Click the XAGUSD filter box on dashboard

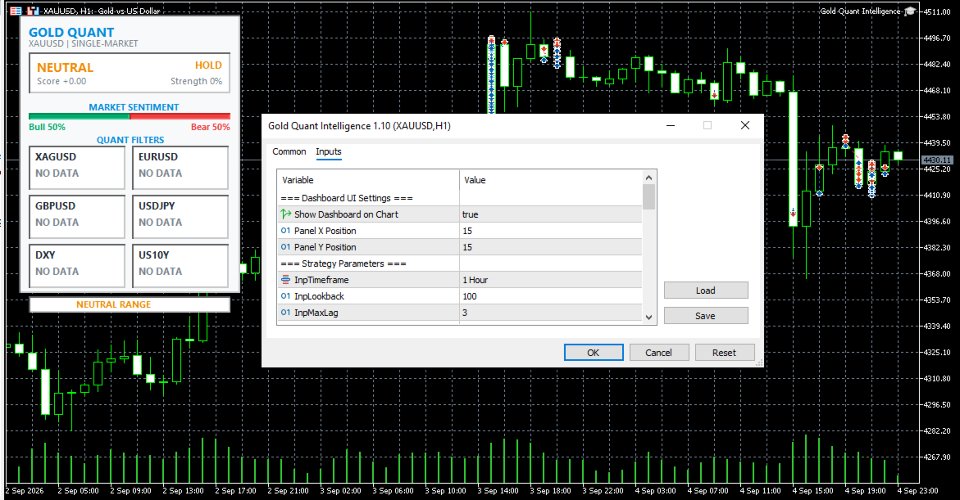pyautogui.click(x=77, y=167)
